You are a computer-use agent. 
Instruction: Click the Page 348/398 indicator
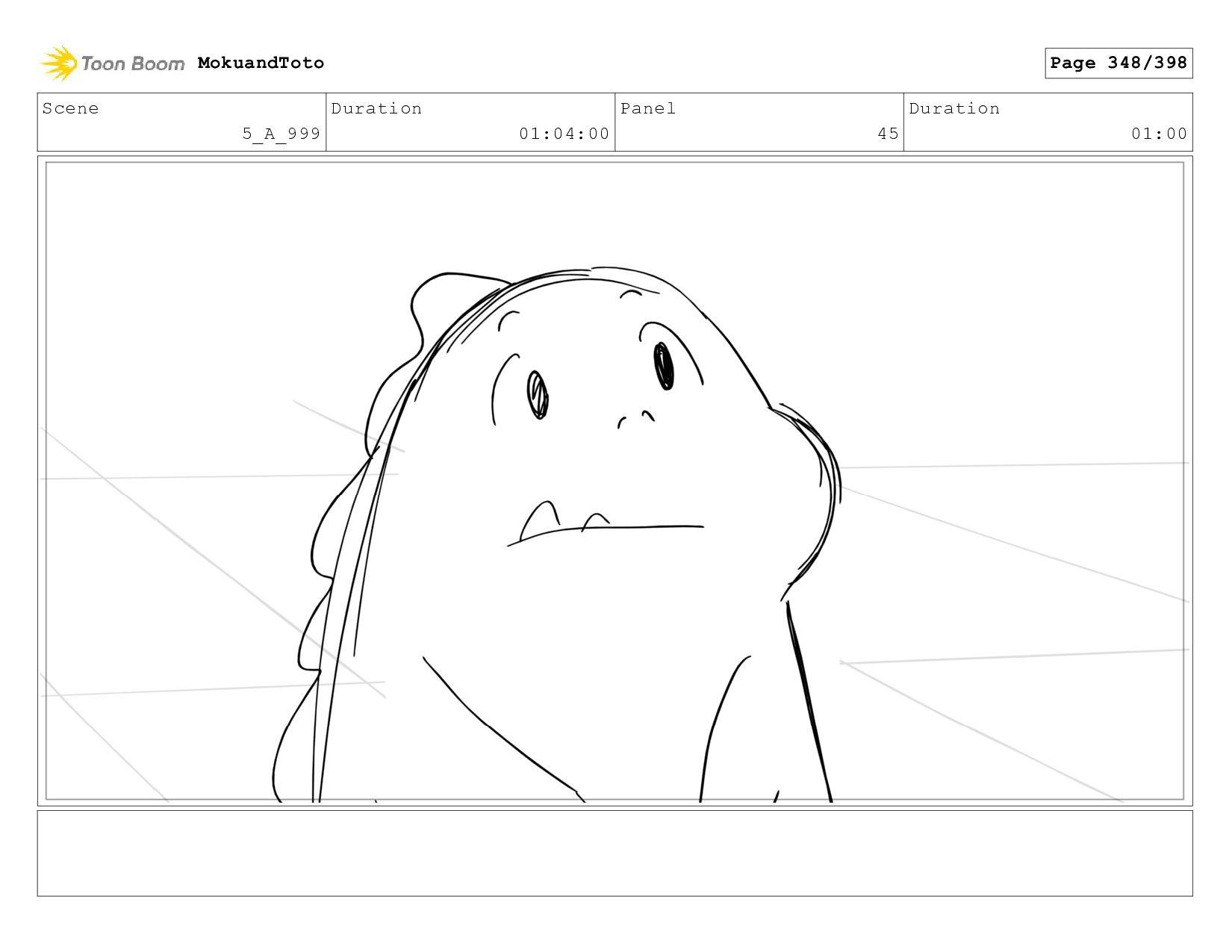point(1119,63)
